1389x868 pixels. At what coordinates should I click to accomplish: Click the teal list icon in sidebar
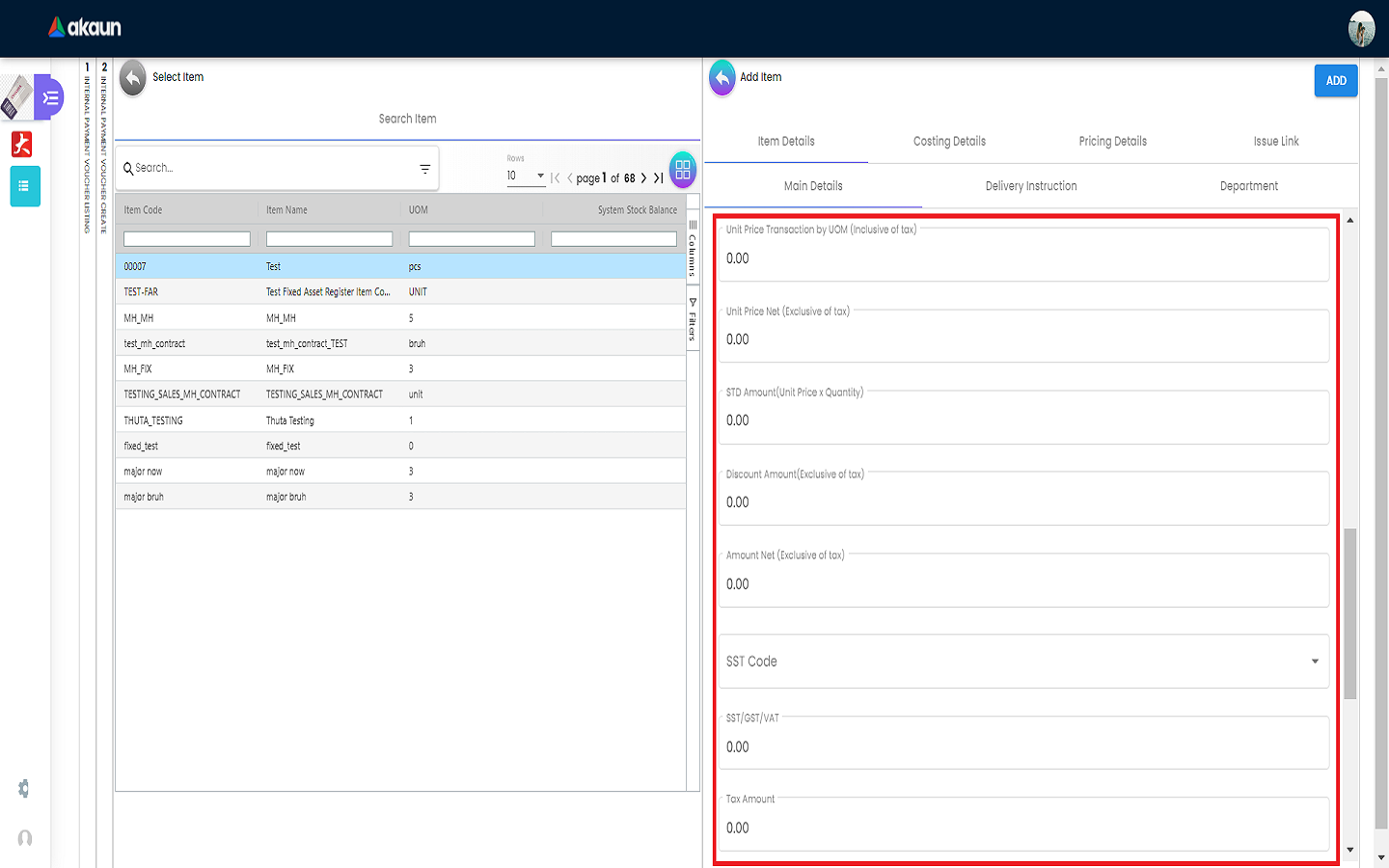[25, 186]
